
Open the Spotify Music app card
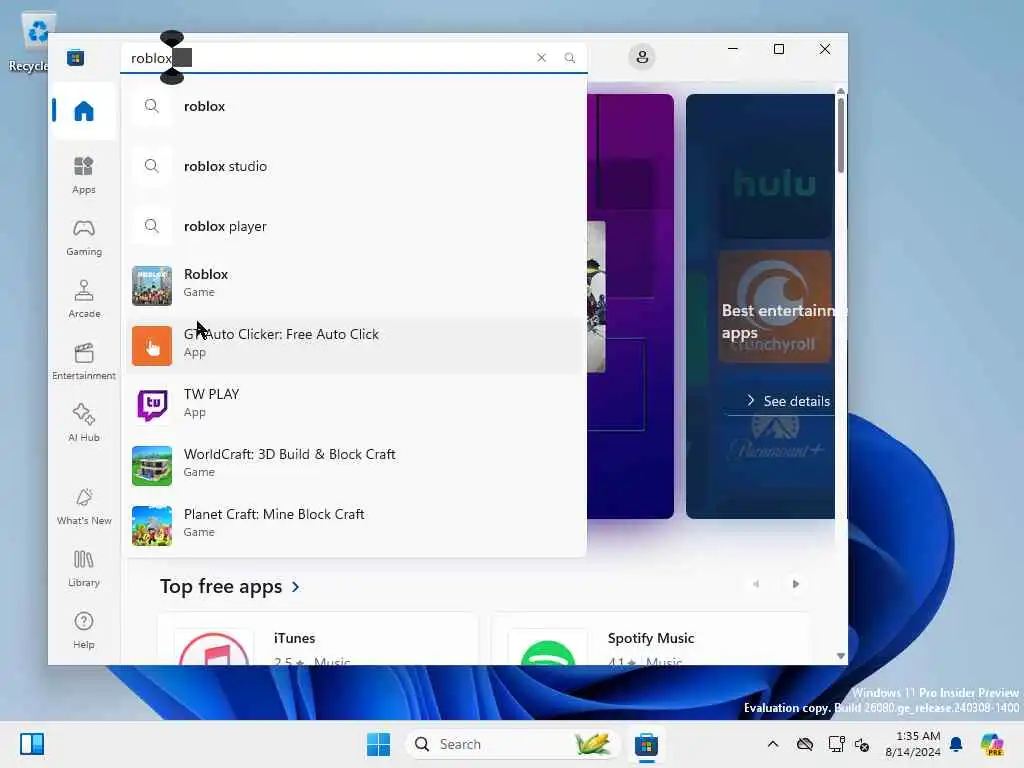click(651, 639)
